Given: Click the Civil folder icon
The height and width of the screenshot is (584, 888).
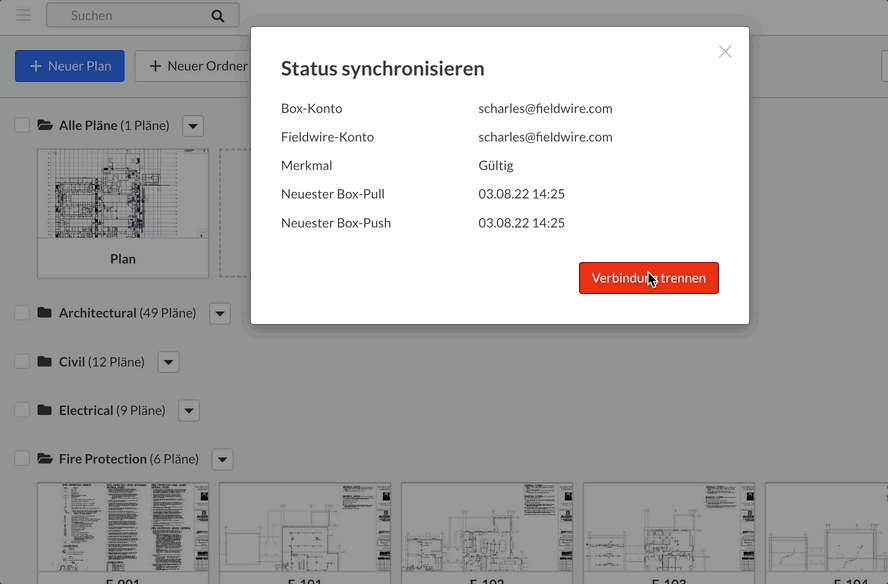Looking at the screenshot, I should [45, 362].
